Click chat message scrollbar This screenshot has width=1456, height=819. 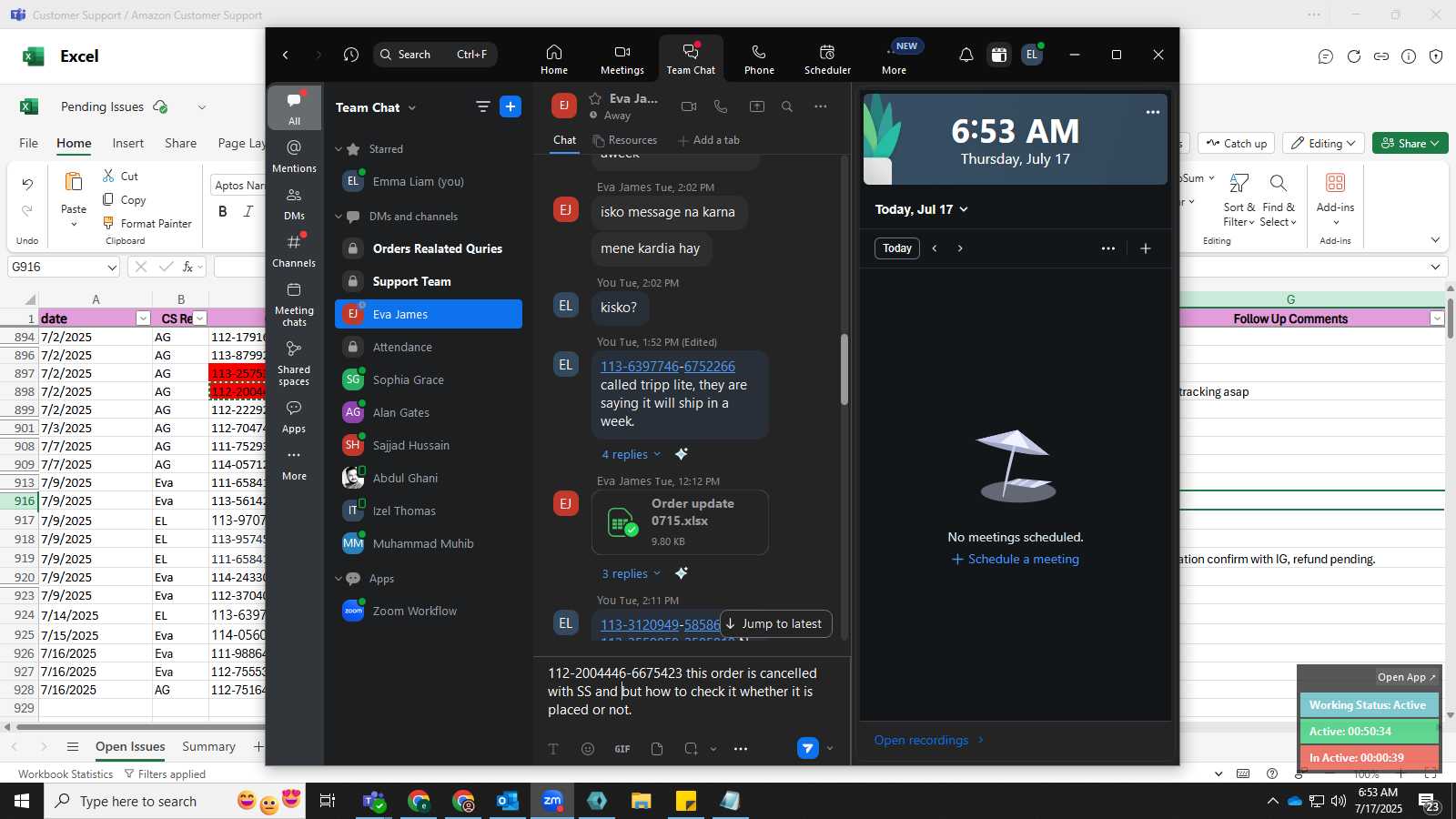(x=844, y=369)
